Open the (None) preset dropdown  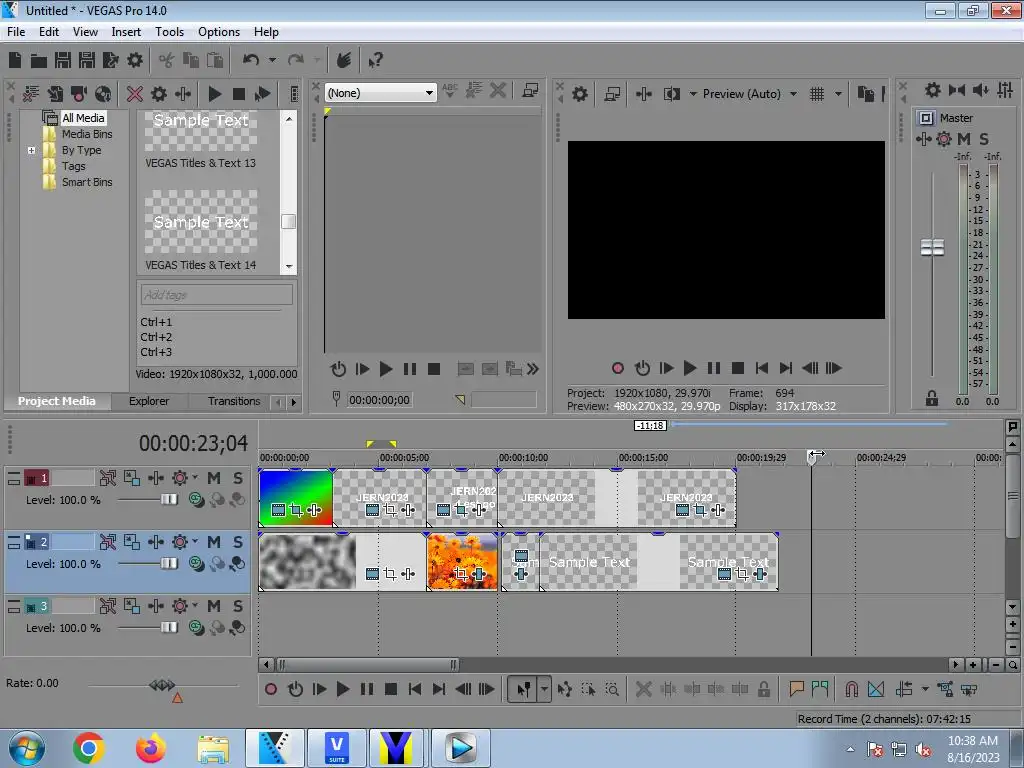point(380,93)
